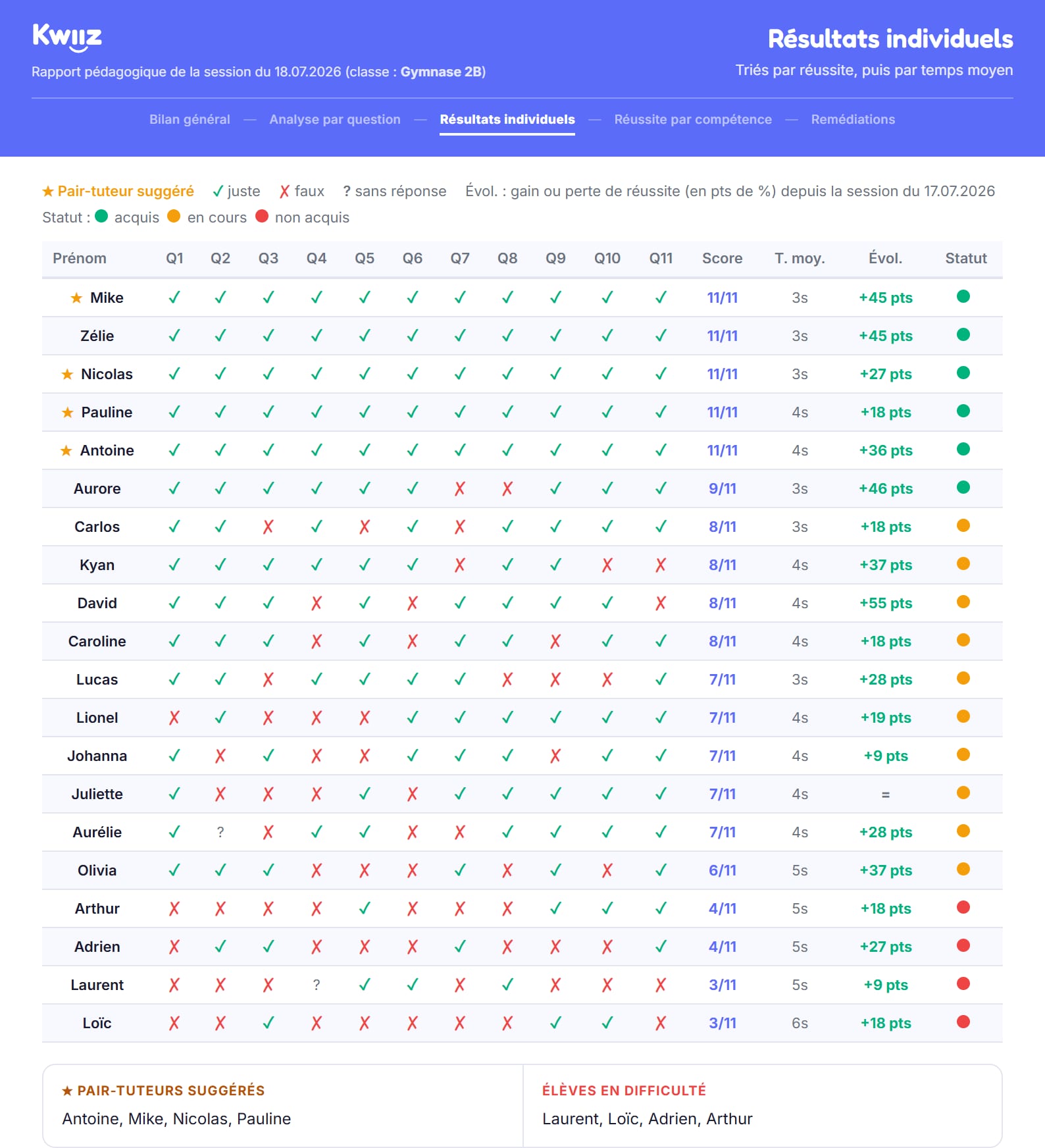This screenshot has width=1045, height=1148.
Task: Click Carlos's red X in Q3
Action: tap(268, 527)
